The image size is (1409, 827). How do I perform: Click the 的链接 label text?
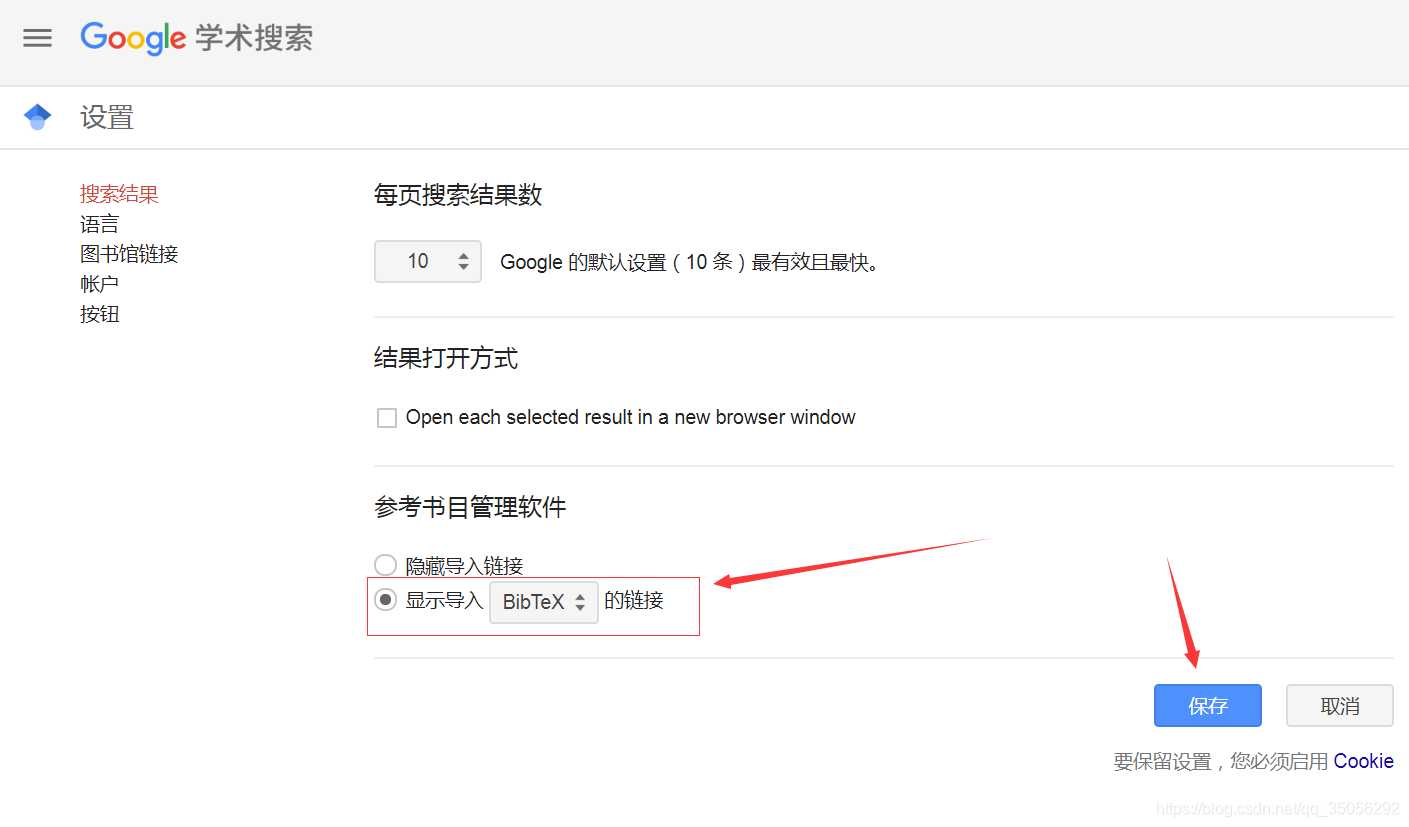click(634, 600)
